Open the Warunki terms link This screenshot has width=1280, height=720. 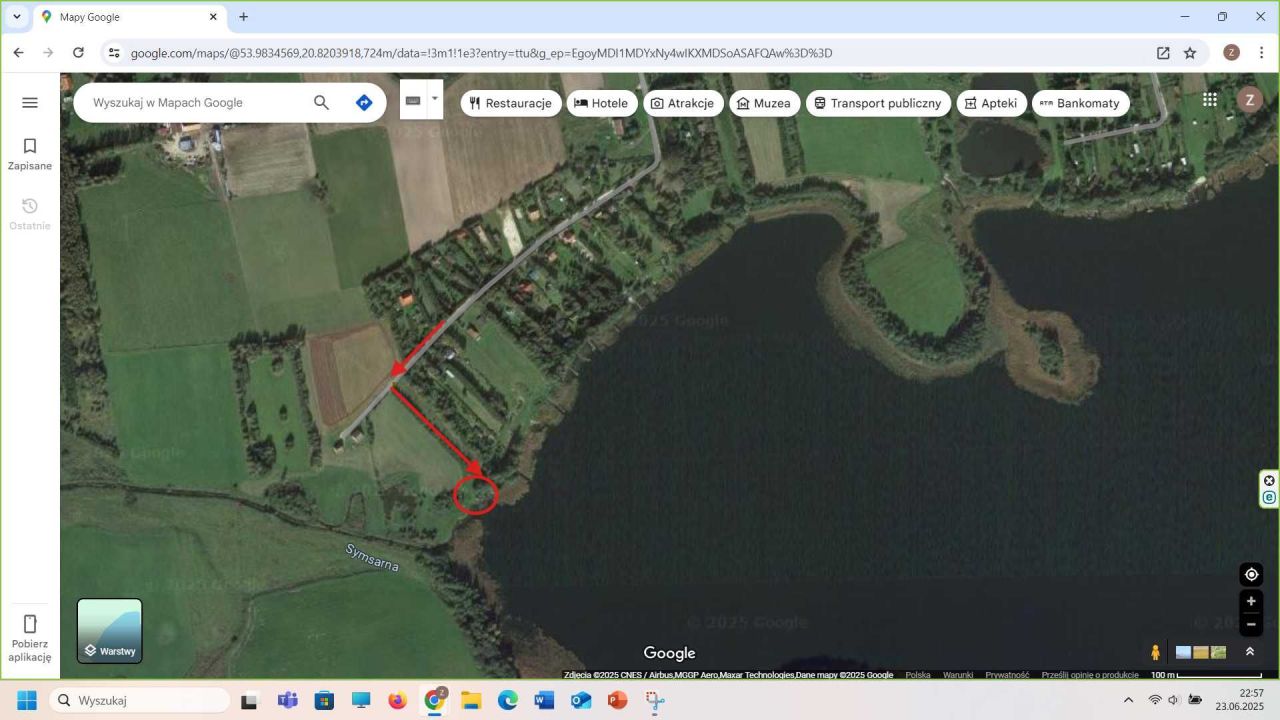pos(958,675)
